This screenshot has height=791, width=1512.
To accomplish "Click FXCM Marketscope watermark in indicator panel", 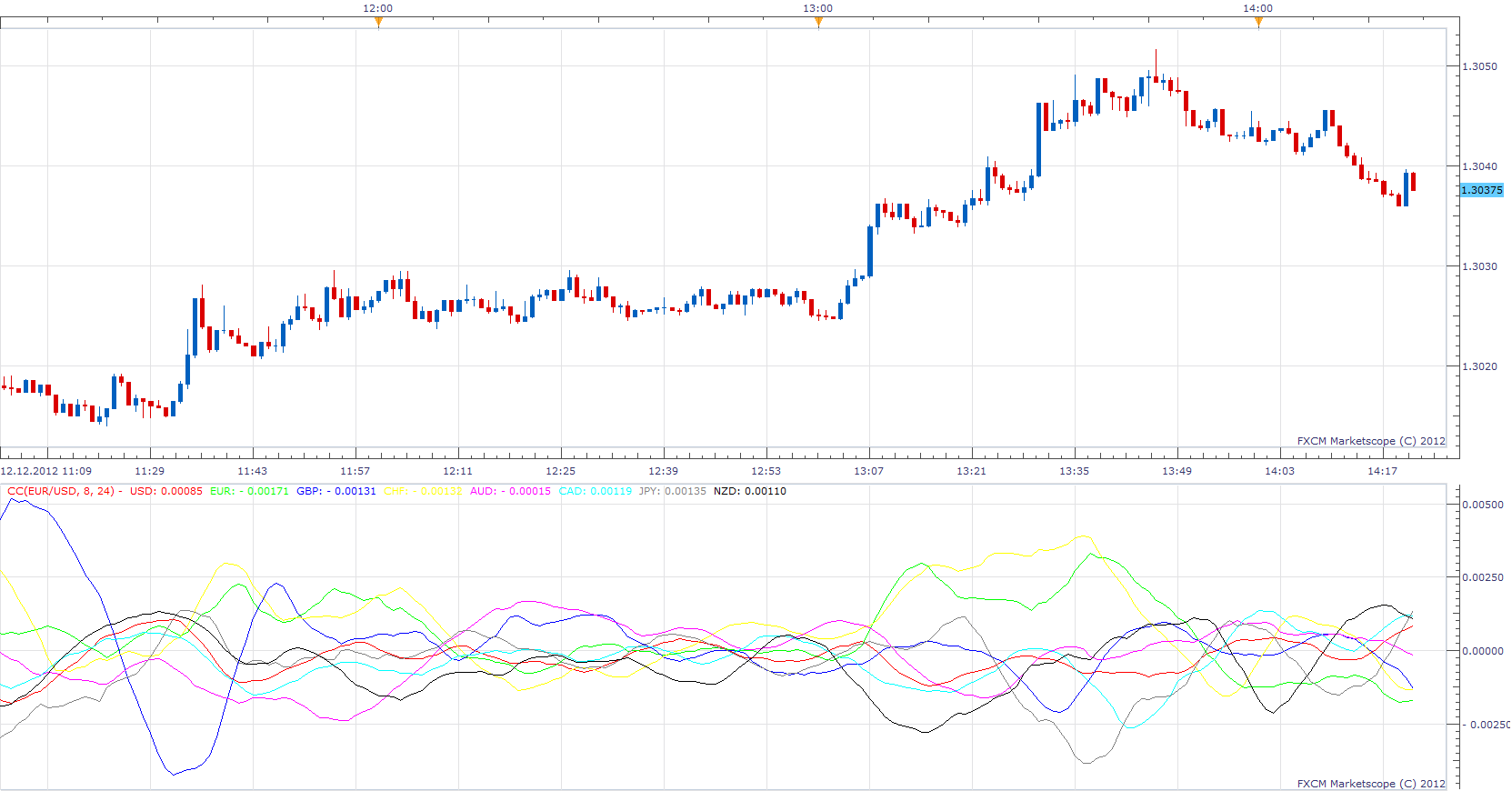I will 1371,784.
